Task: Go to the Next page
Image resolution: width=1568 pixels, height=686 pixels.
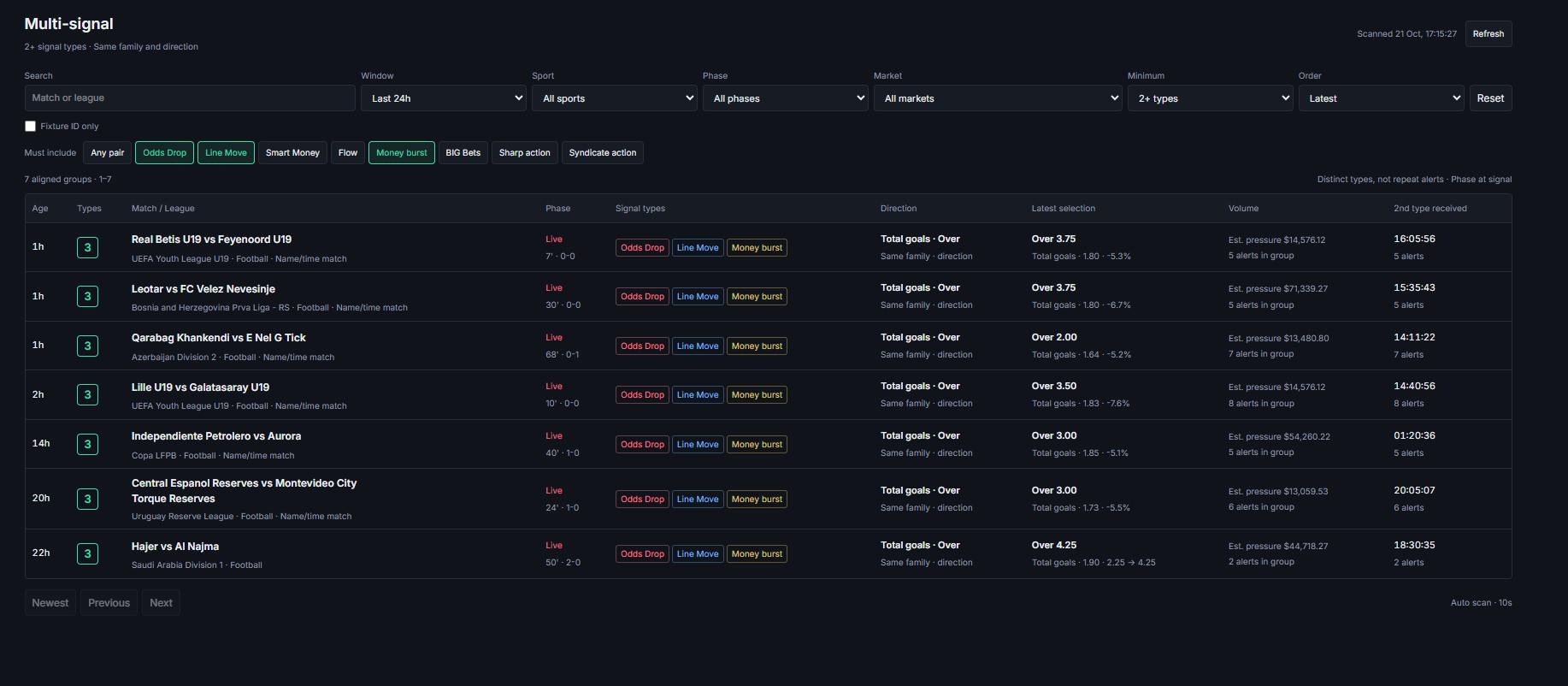Action: click(161, 603)
